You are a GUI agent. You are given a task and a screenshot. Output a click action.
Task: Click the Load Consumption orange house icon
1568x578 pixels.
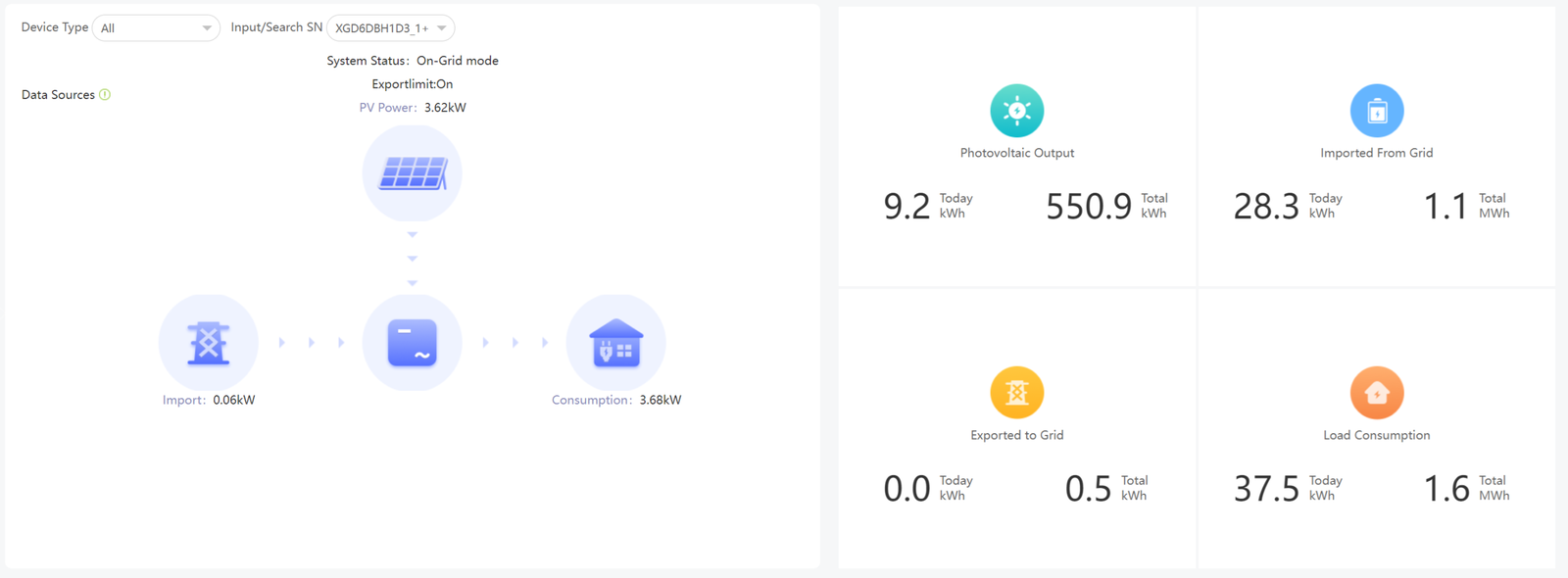click(x=1377, y=393)
